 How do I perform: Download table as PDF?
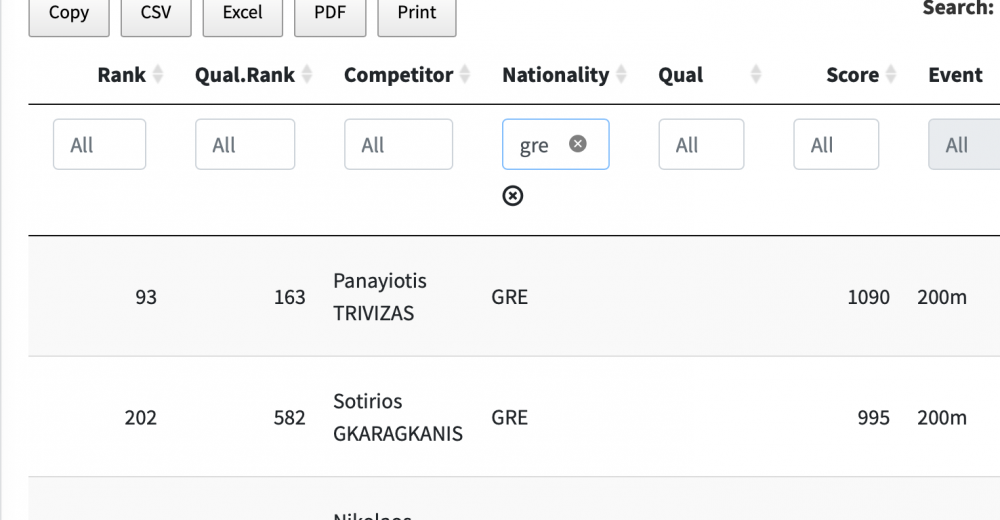click(x=330, y=14)
